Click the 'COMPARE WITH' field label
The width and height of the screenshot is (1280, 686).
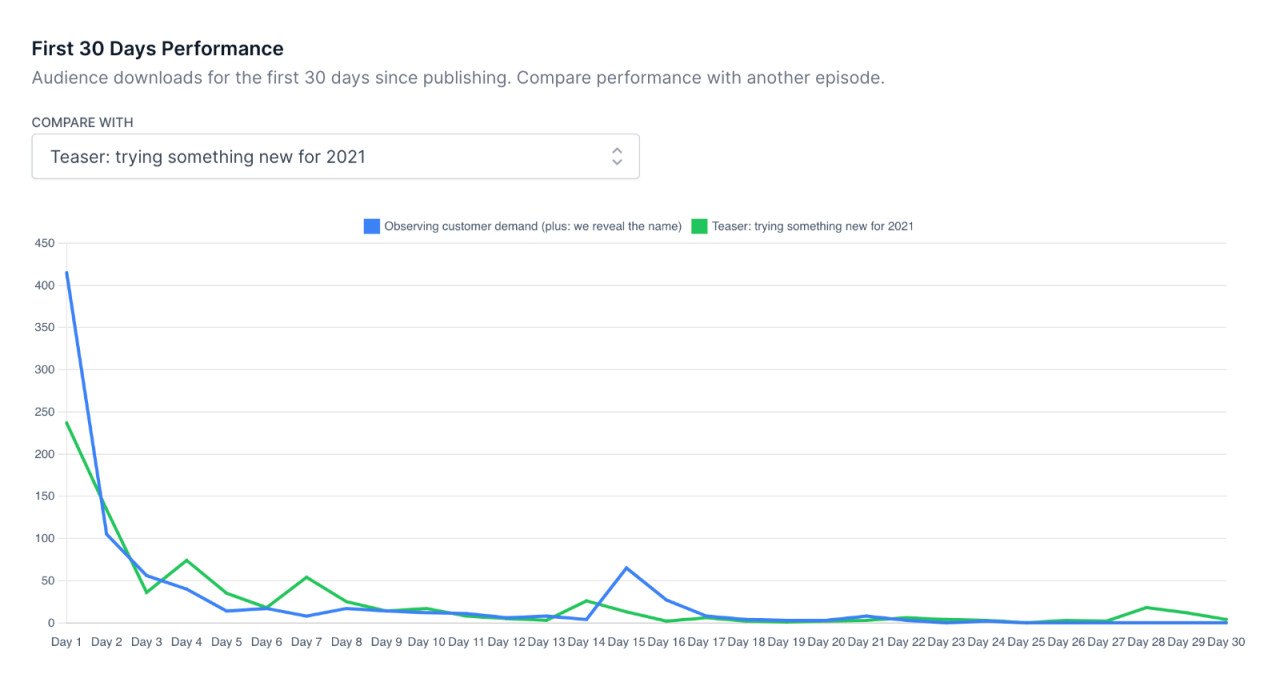(83, 122)
